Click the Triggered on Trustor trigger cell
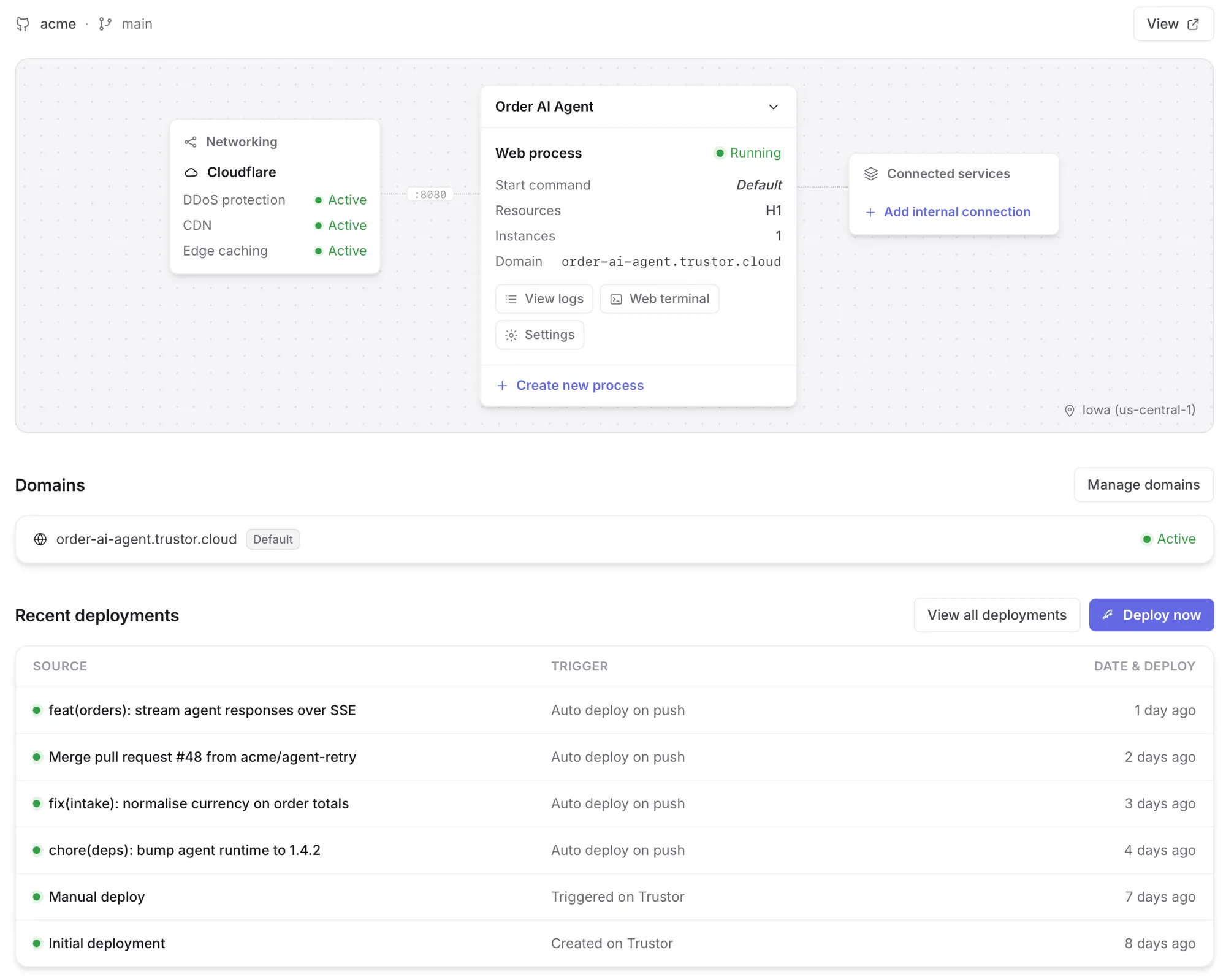Screen dimensions: 1226x980 pyautogui.click(x=617, y=897)
